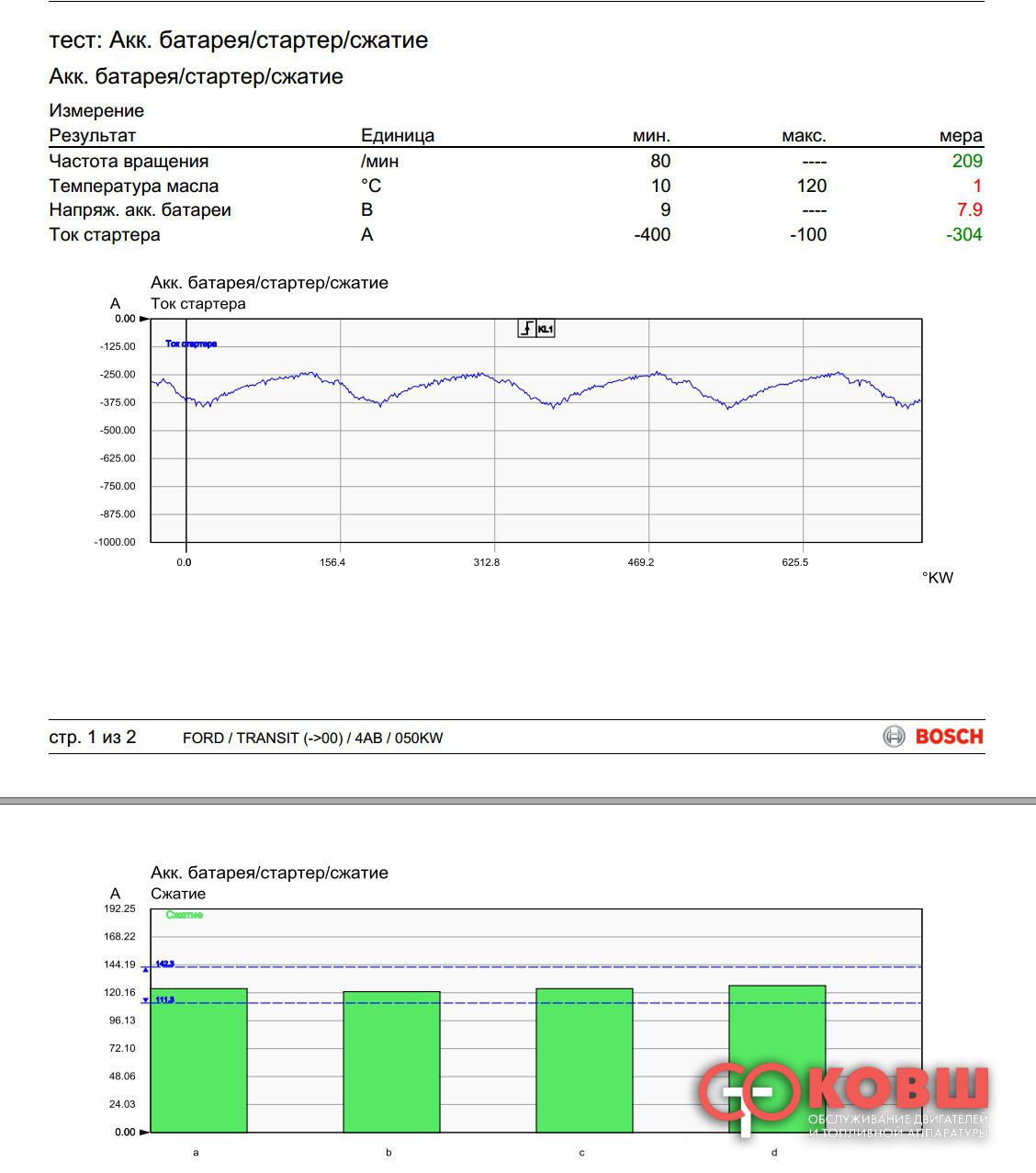Screen dimensions: 1036x1173
Task: Click the FORD / TRANSIT vehicle footer text
Action: 312,739
